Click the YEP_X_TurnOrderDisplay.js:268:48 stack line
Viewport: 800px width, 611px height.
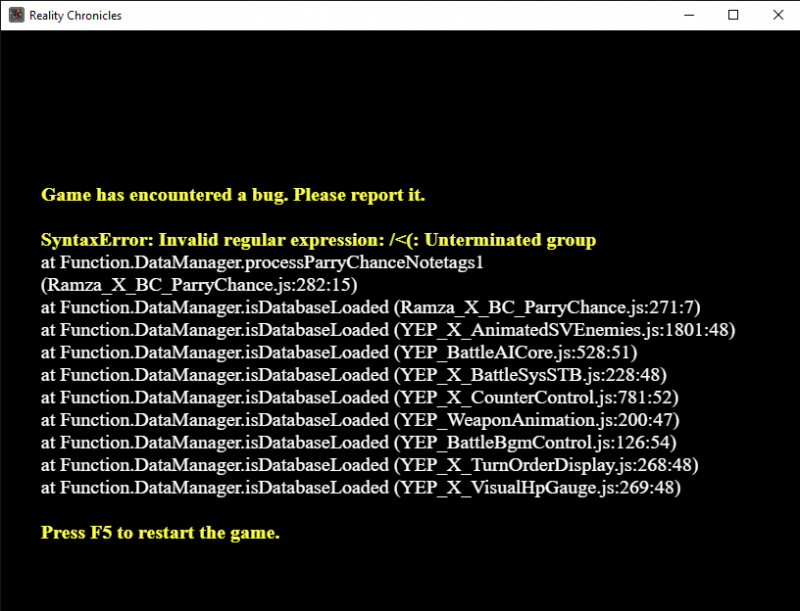click(x=369, y=465)
